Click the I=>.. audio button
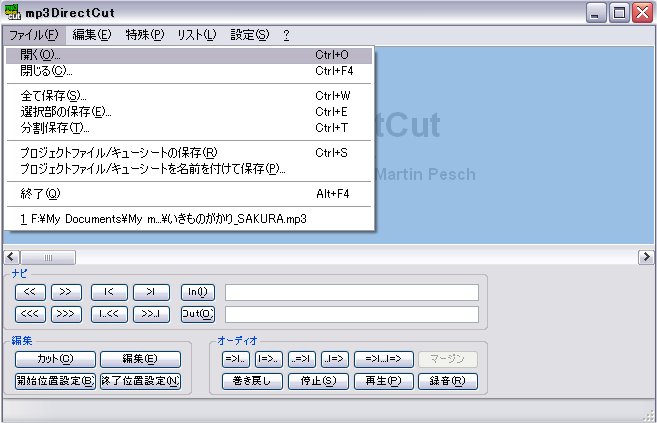The width and height of the screenshot is (657, 423). point(269,359)
